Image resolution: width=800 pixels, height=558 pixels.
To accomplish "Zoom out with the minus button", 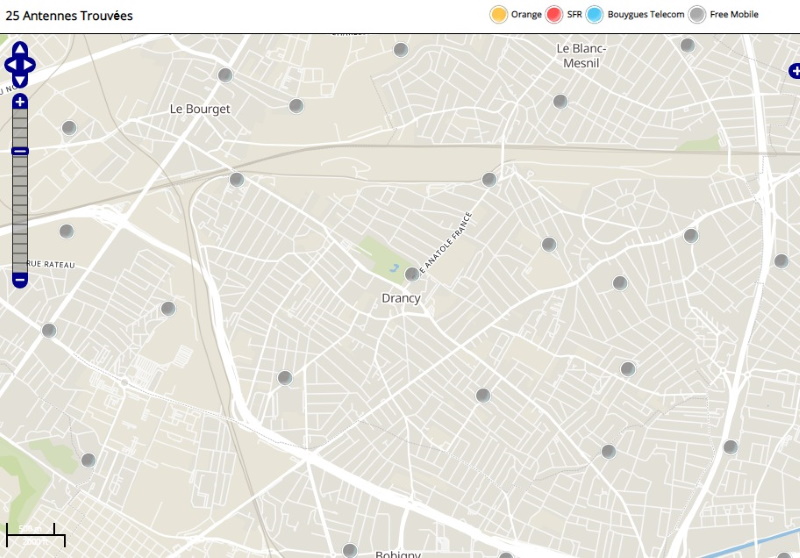I will coord(20,280).
